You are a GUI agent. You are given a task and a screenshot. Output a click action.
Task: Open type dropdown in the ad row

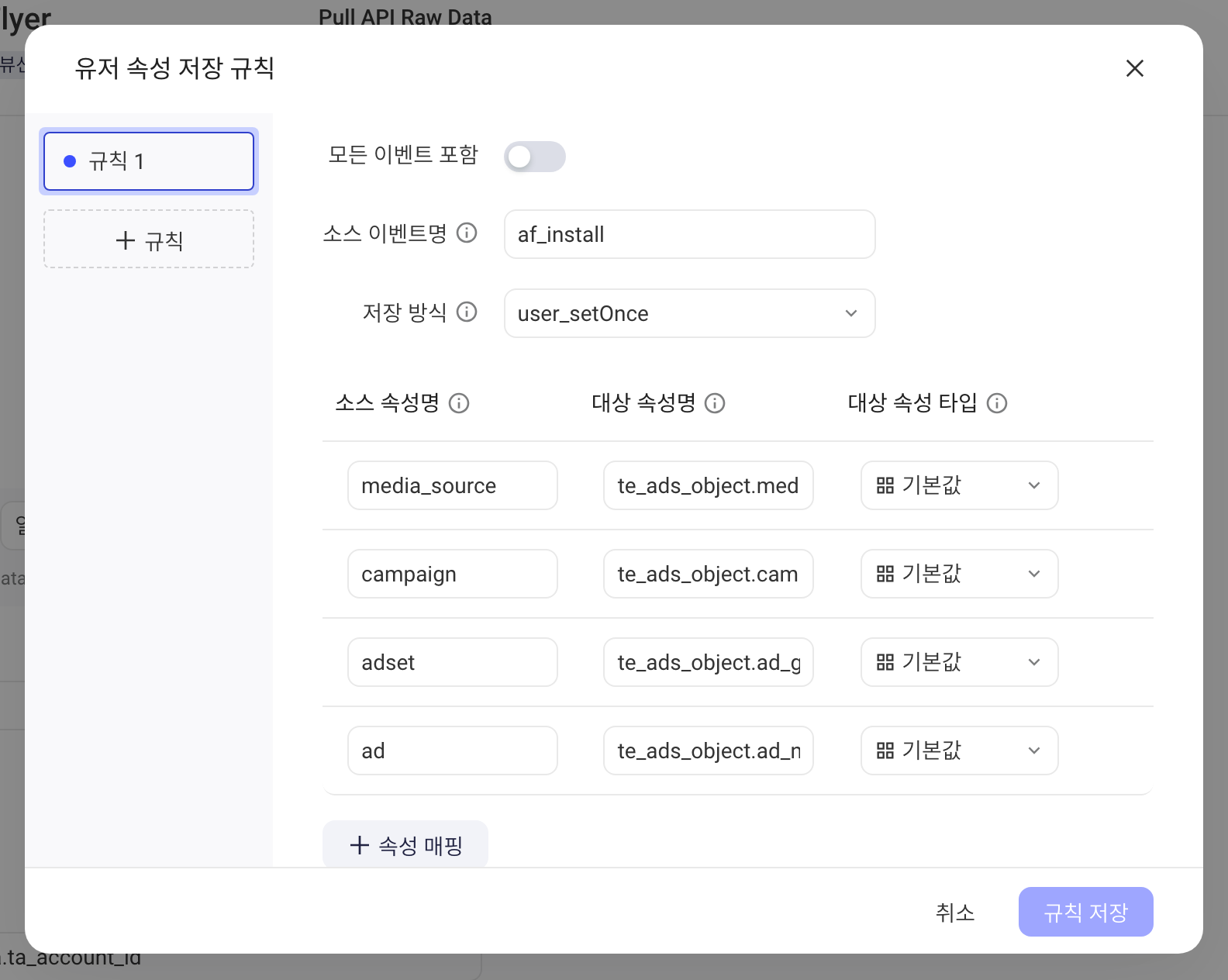coord(959,751)
